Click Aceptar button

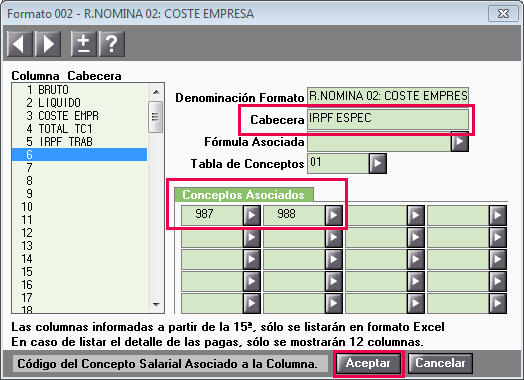368,363
